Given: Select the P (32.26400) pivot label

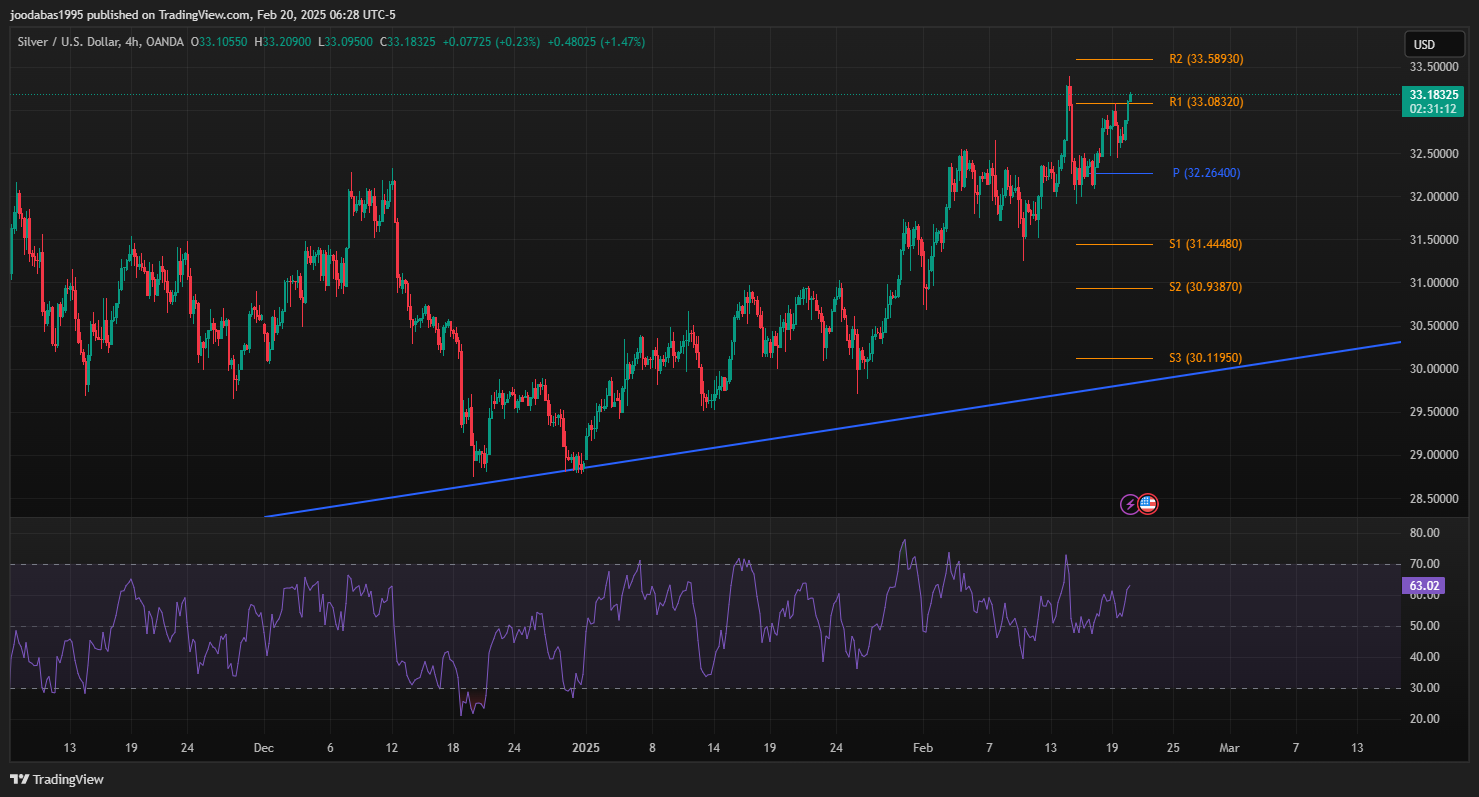Looking at the screenshot, I should click(x=1206, y=173).
